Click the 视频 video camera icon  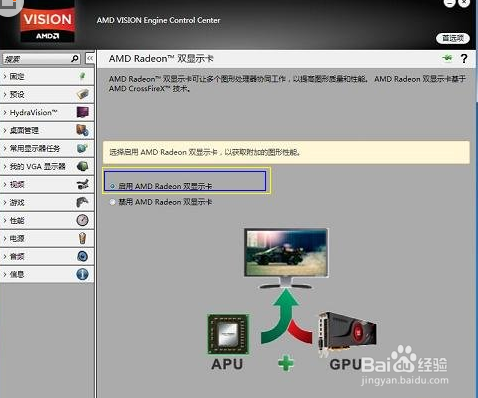82,184
